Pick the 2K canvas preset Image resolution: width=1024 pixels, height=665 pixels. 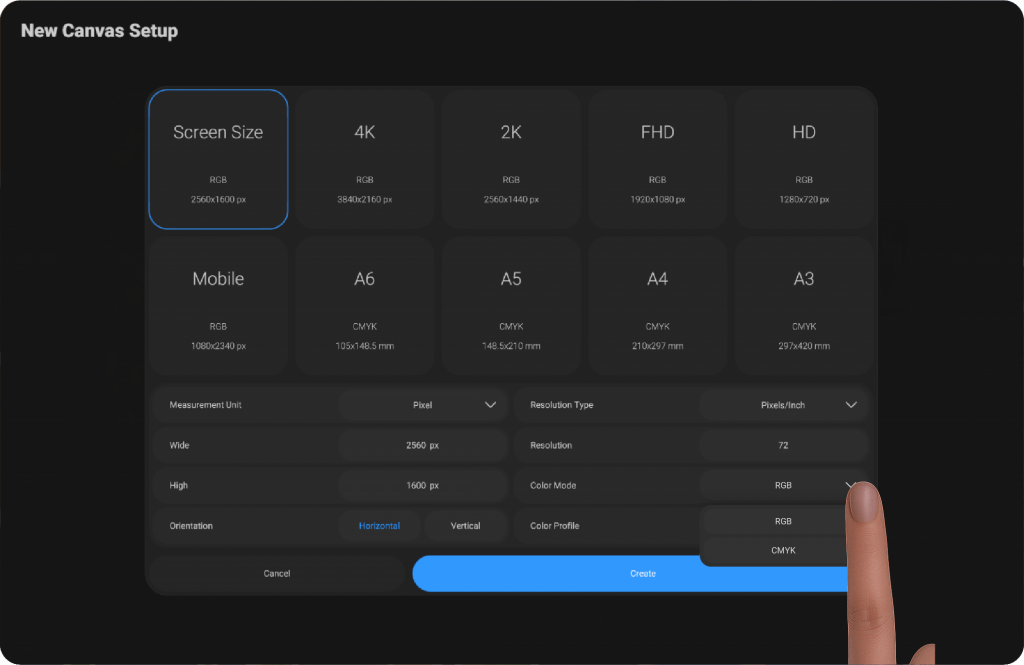(x=511, y=160)
